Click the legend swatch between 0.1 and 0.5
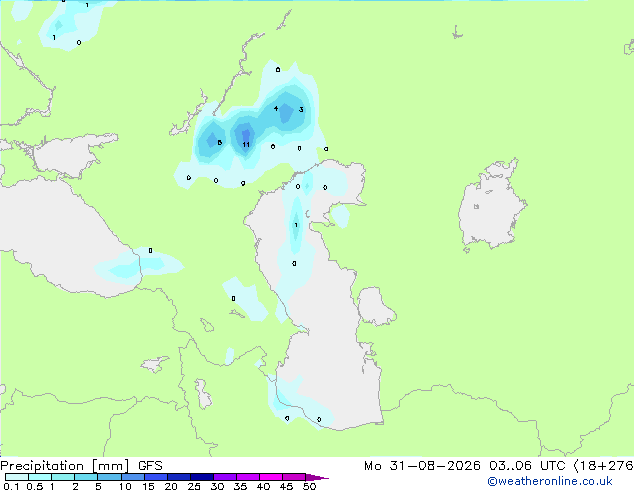 pos(17,477)
